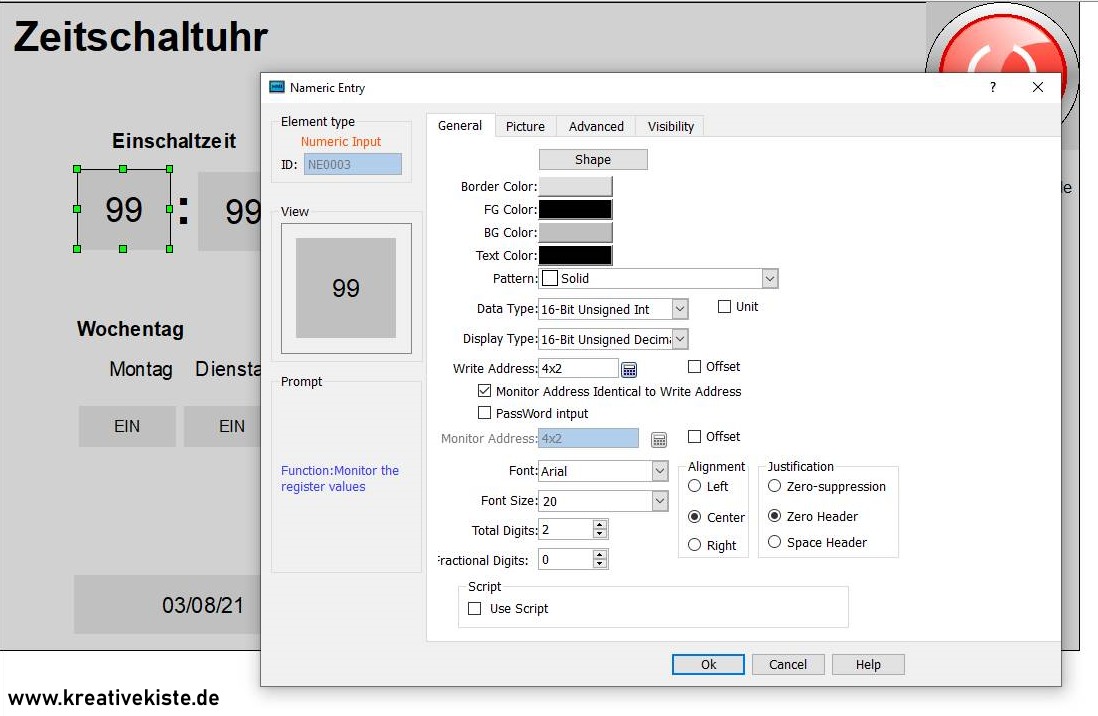This screenshot has width=1098, height=716.
Task: Click the Shape button
Action: 593,160
